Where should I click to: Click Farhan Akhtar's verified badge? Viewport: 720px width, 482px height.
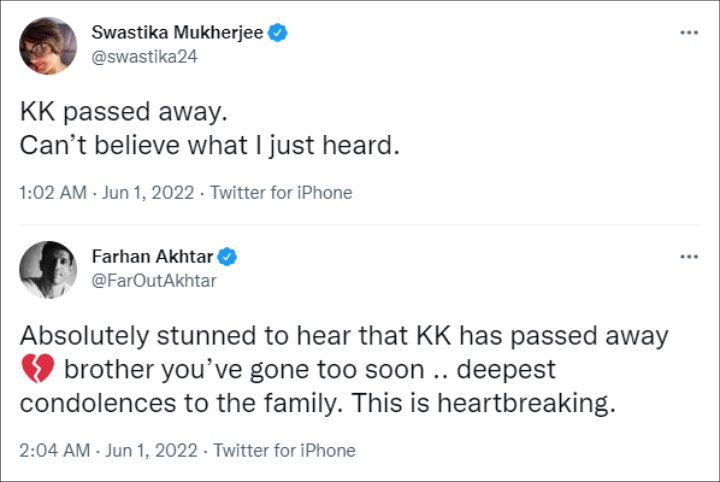tap(228, 257)
